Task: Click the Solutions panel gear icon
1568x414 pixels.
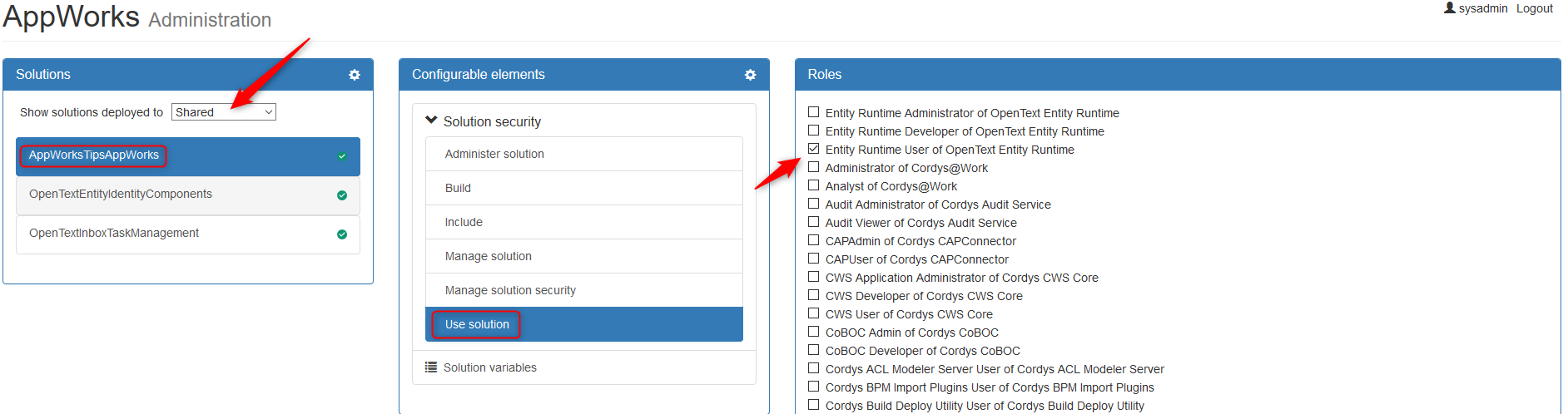Action: click(355, 75)
